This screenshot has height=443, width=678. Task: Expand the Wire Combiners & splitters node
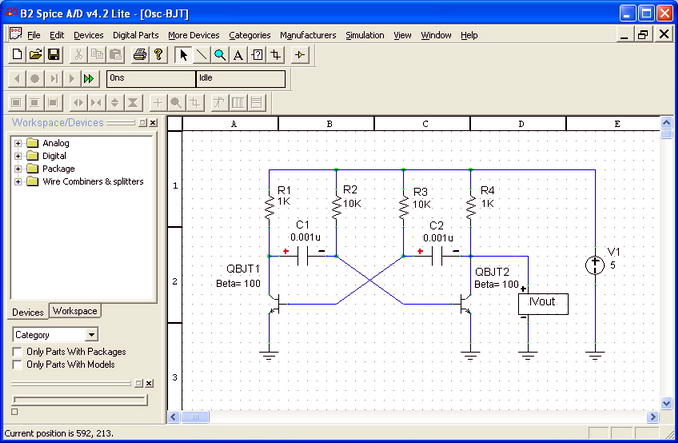pyautogui.click(x=18, y=182)
